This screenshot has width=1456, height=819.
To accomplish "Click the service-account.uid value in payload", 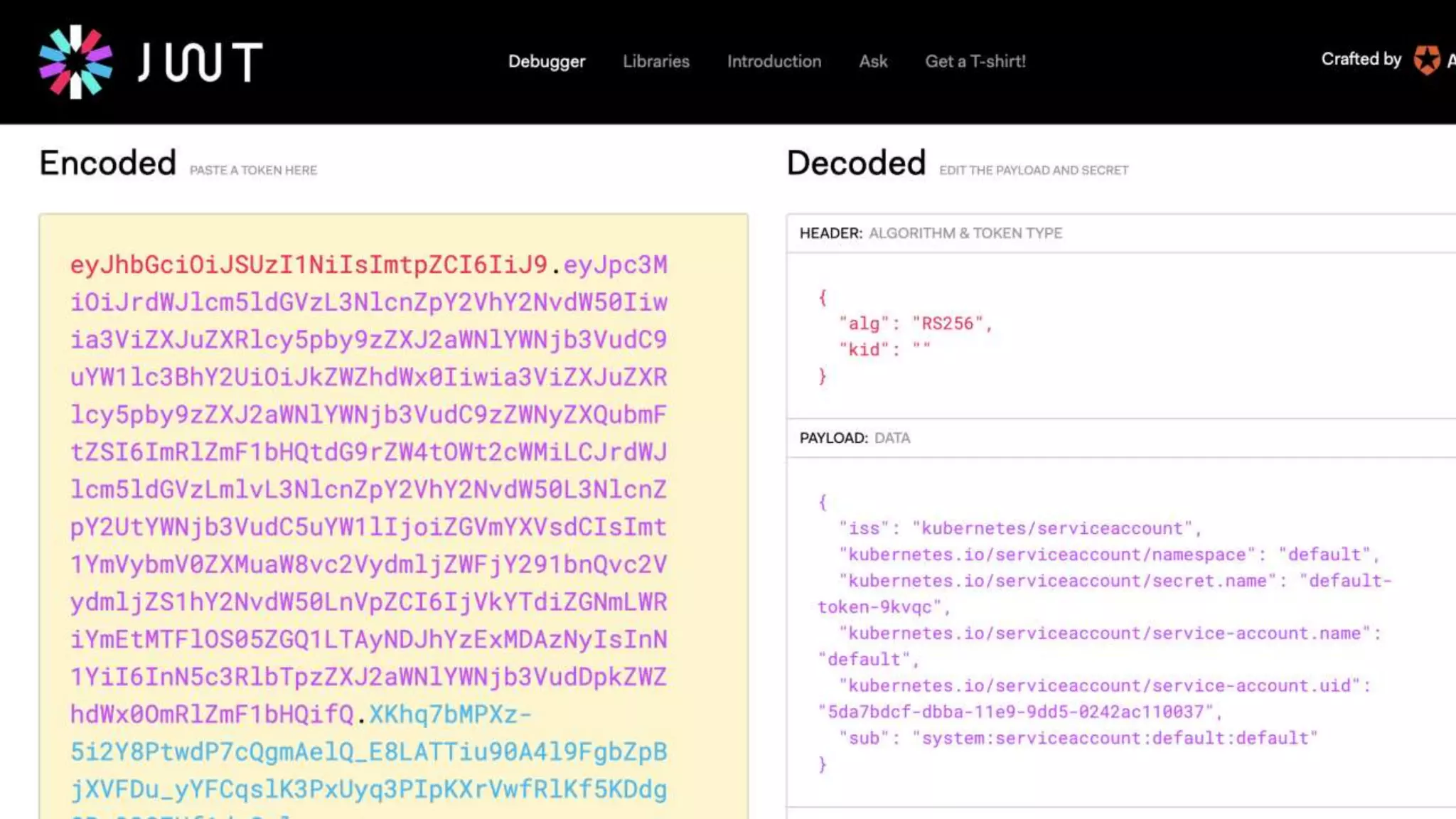I will 1017,712.
